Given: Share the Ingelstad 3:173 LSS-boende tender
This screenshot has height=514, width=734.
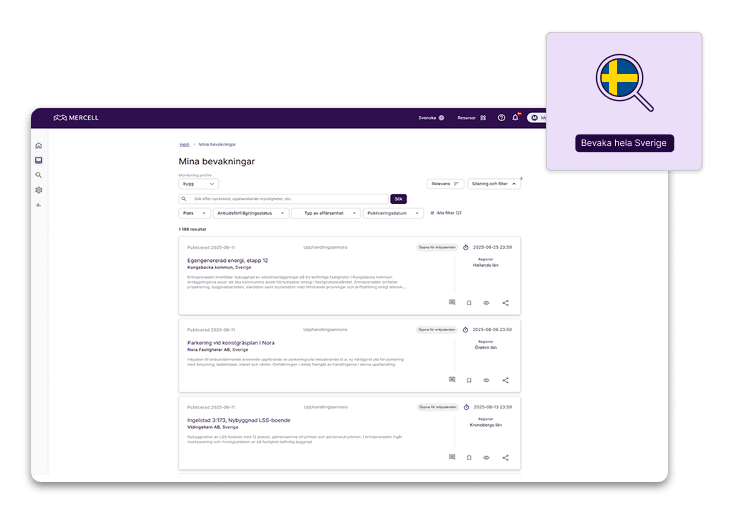Looking at the screenshot, I should point(506,457).
